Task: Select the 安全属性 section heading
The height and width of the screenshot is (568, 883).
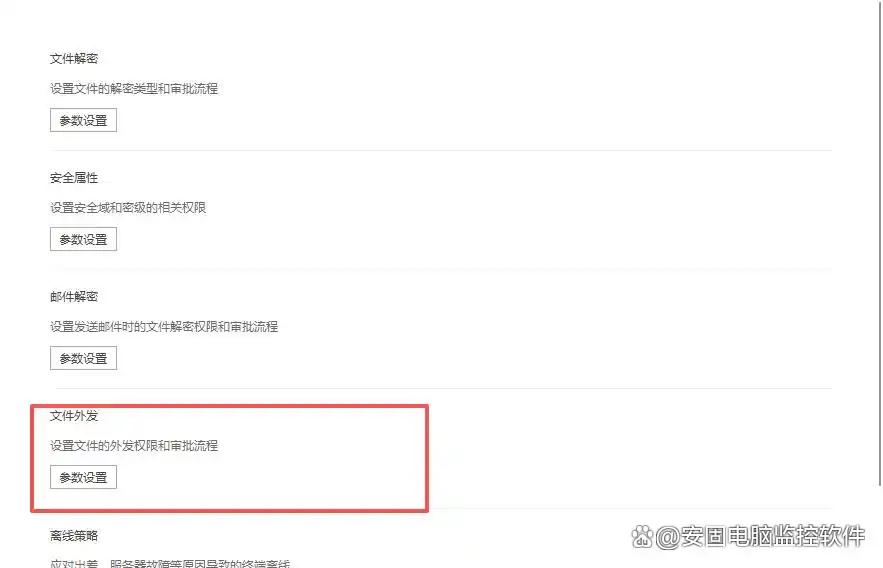Action: 74,178
